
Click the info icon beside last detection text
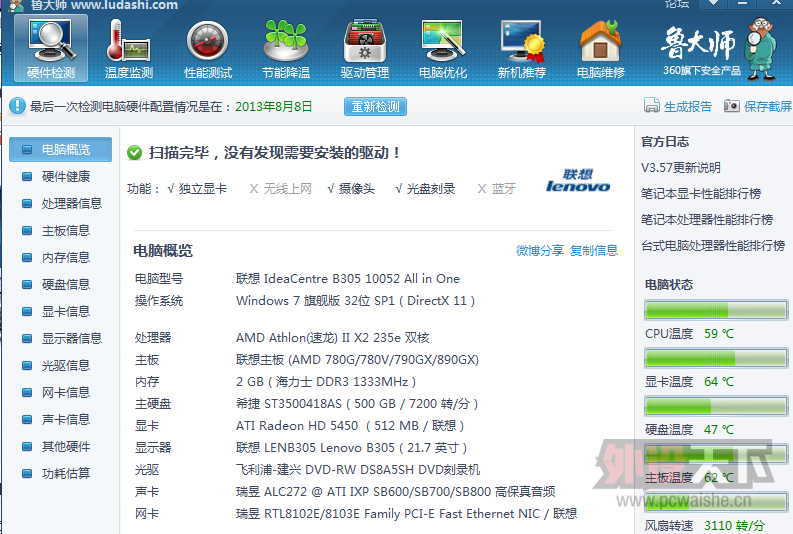[x=17, y=106]
